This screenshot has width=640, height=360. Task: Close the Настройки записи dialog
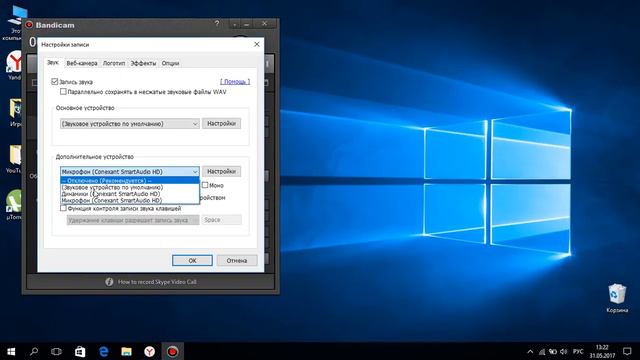click(257, 44)
